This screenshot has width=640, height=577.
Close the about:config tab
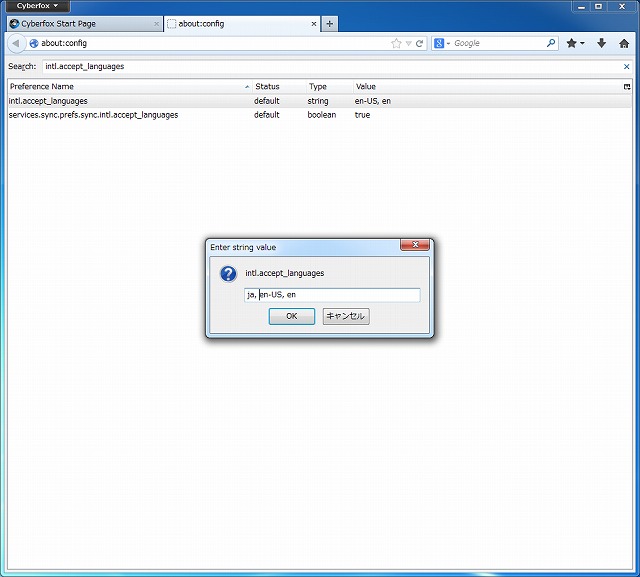click(314, 24)
